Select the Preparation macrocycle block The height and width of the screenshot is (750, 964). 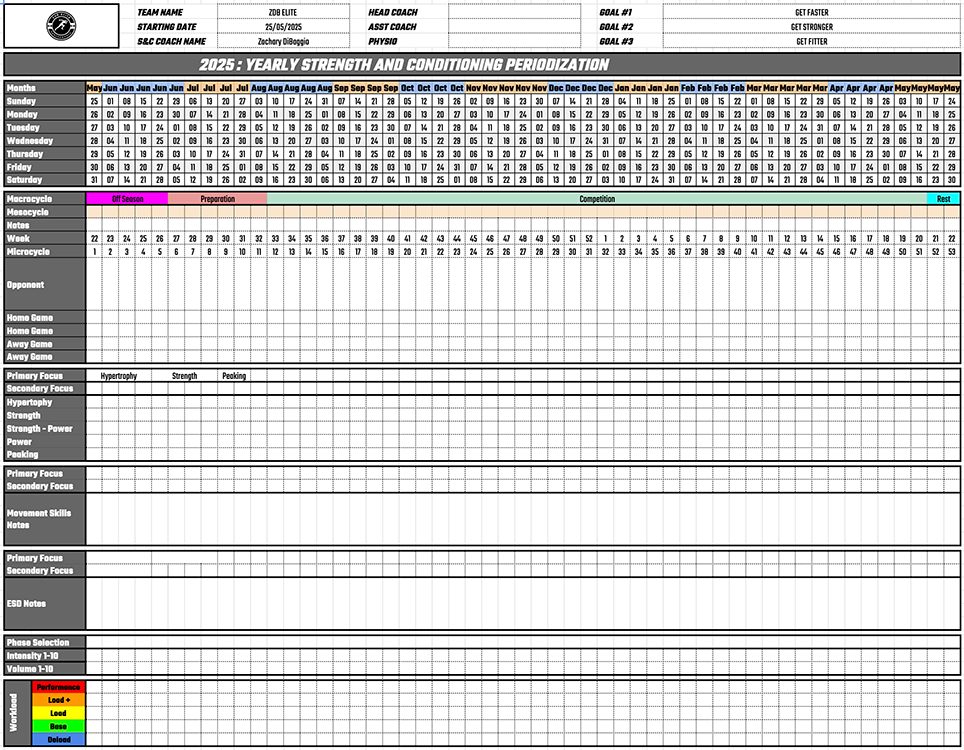point(217,199)
